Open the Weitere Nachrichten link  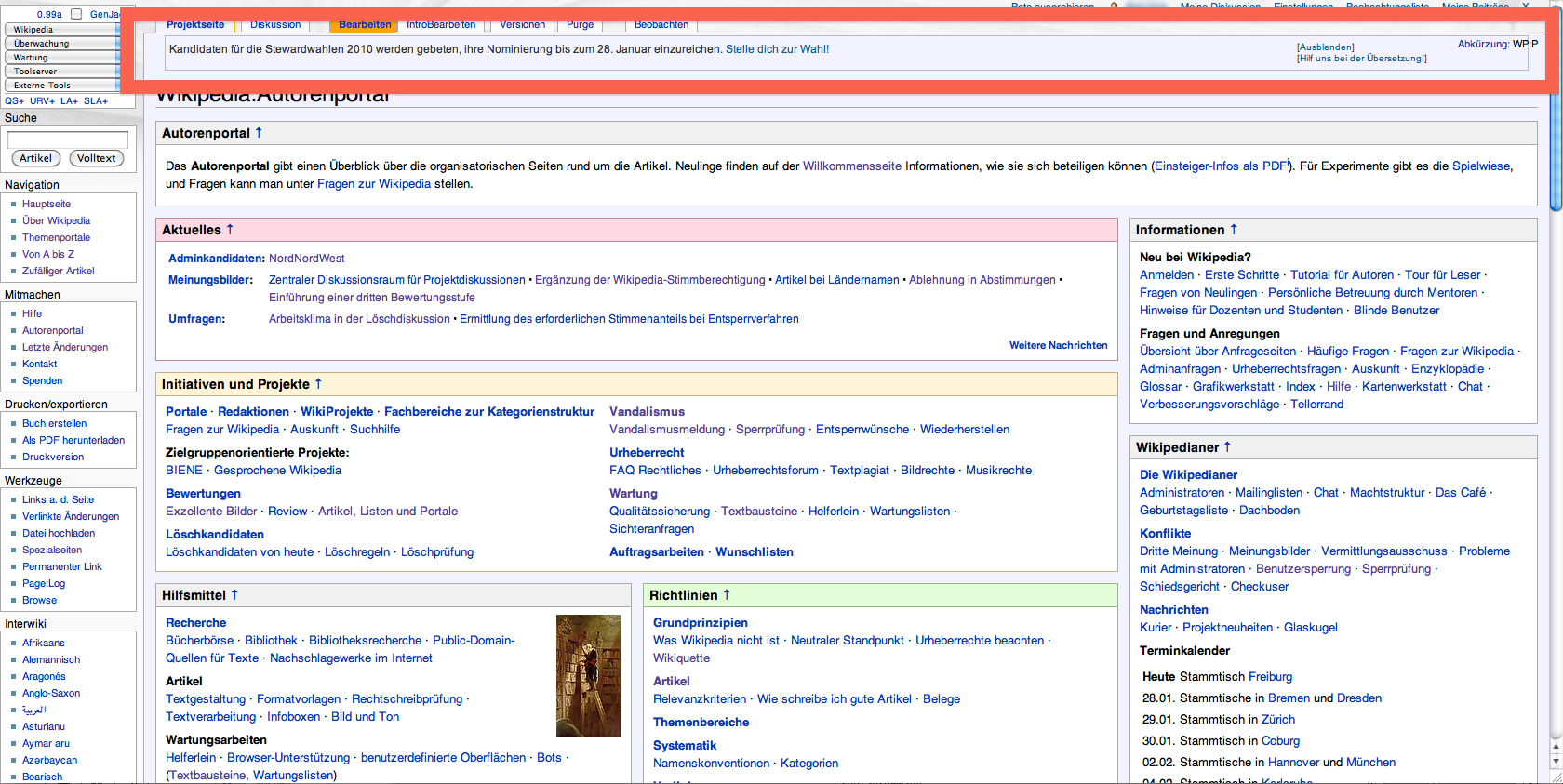coord(1058,345)
